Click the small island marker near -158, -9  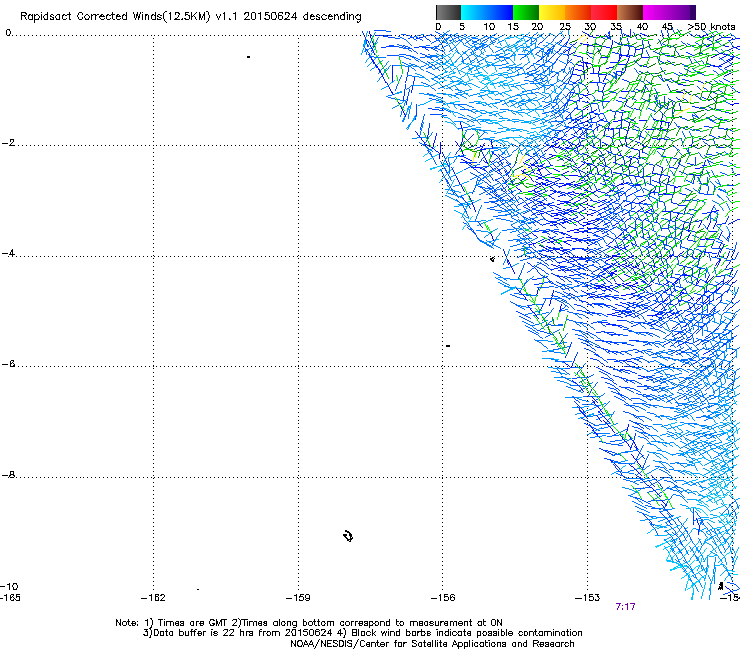(x=348, y=536)
